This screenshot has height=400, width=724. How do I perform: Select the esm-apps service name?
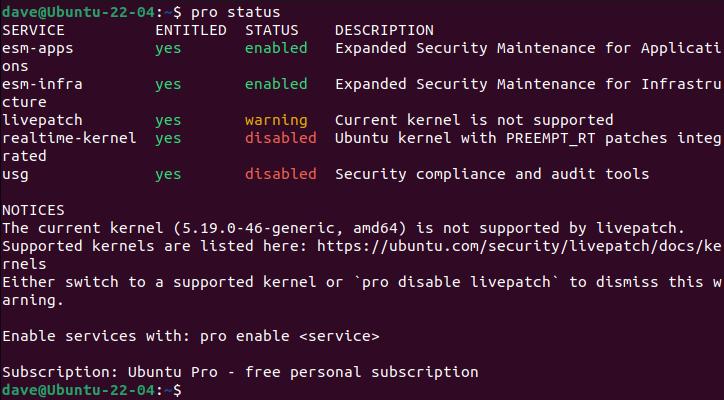click(x=37, y=48)
